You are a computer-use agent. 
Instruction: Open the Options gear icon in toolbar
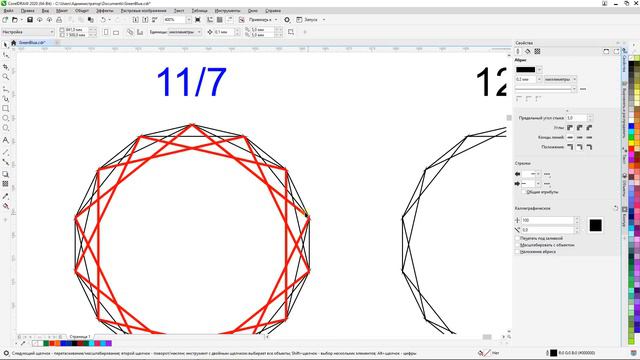click(287, 20)
